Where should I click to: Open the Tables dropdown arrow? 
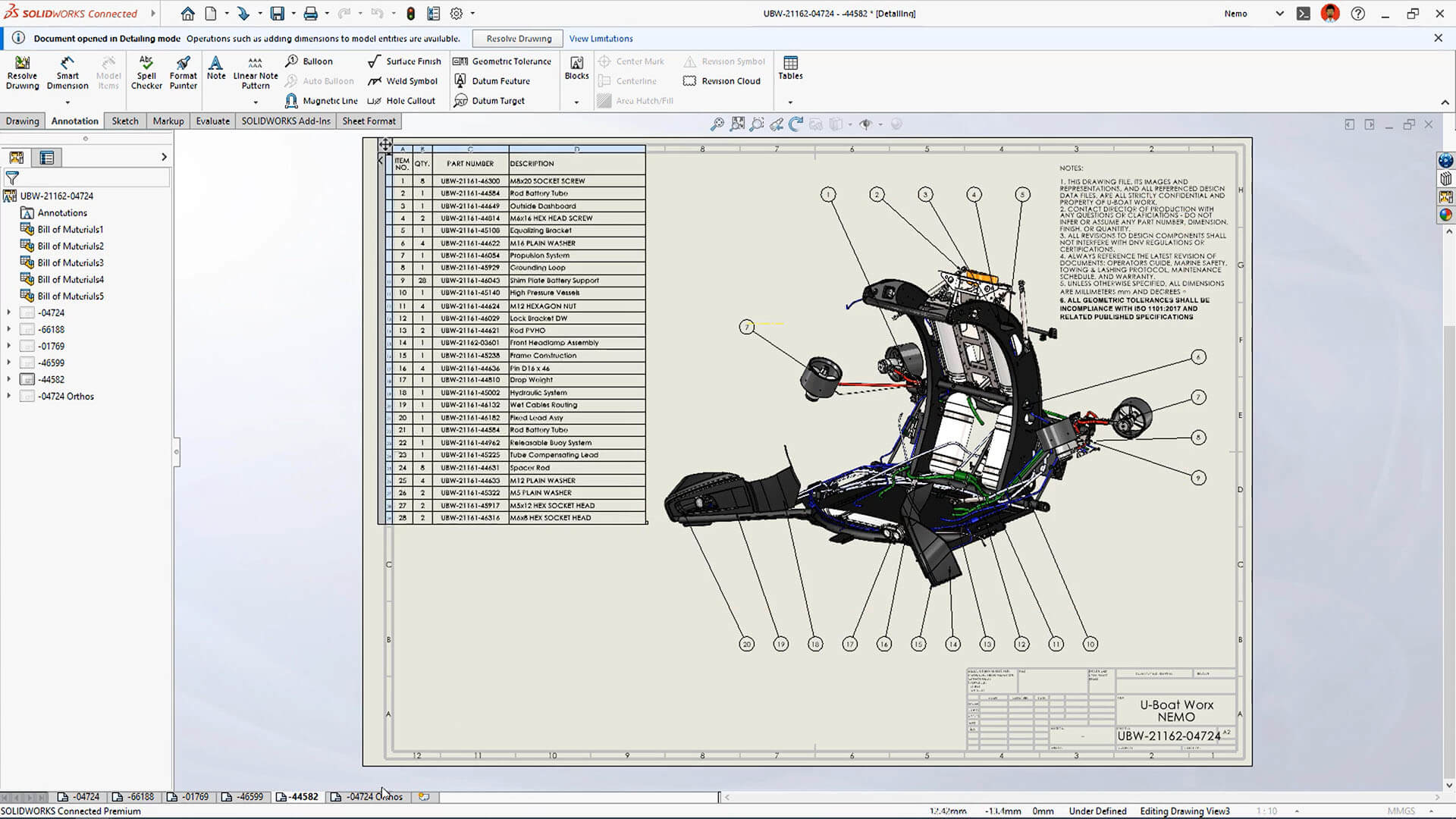790,102
